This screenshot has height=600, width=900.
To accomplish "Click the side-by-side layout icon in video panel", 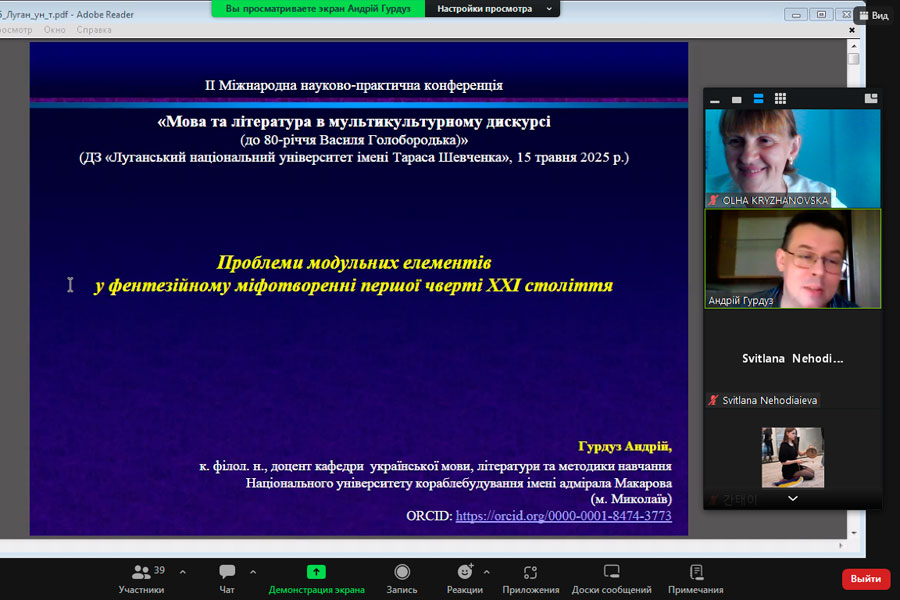I will pos(871,99).
